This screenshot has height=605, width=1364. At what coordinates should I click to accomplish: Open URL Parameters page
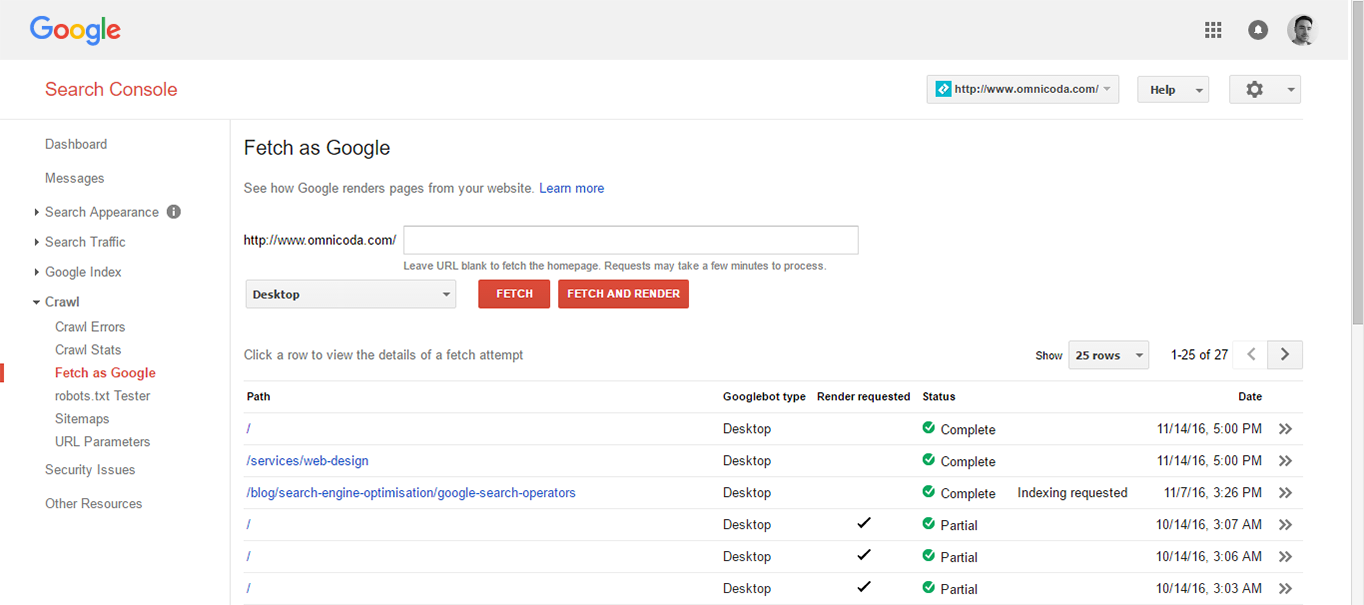click(102, 442)
